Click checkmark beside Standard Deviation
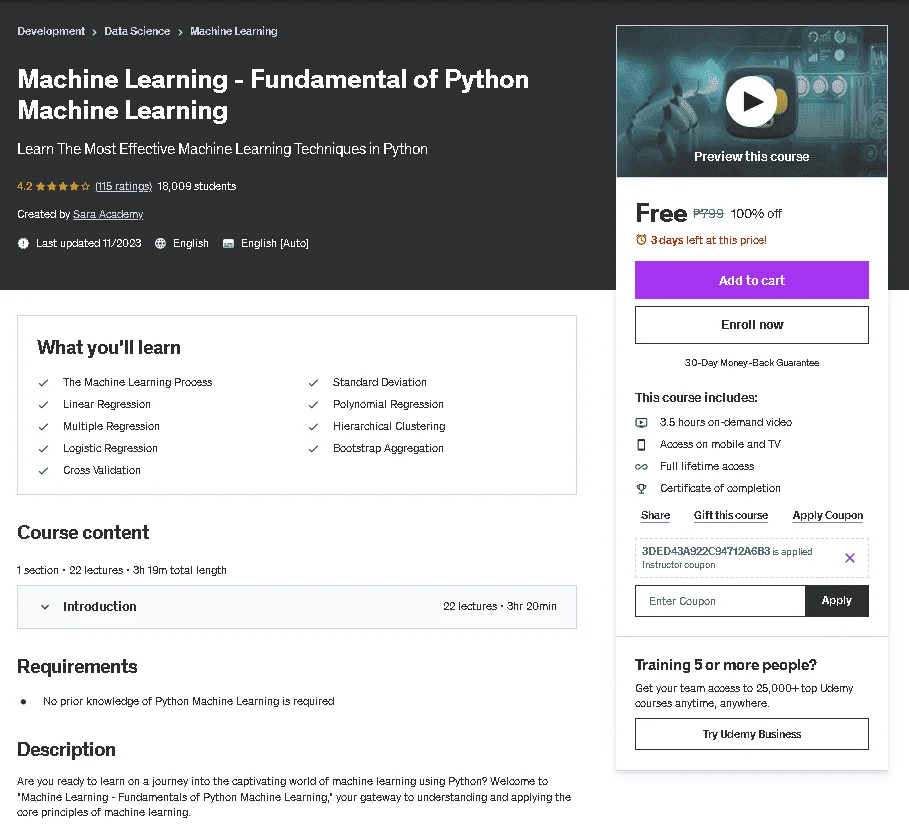909x831 pixels. pyautogui.click(x=313, y=383)
